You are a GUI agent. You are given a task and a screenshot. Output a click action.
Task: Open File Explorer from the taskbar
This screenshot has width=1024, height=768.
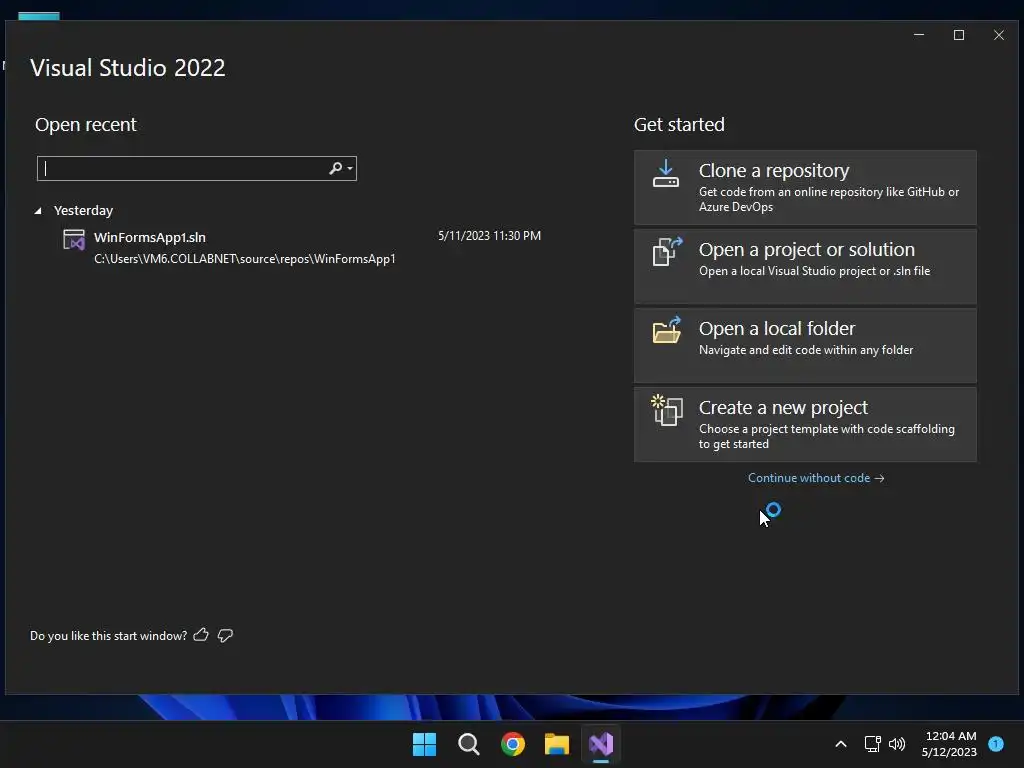556,744
